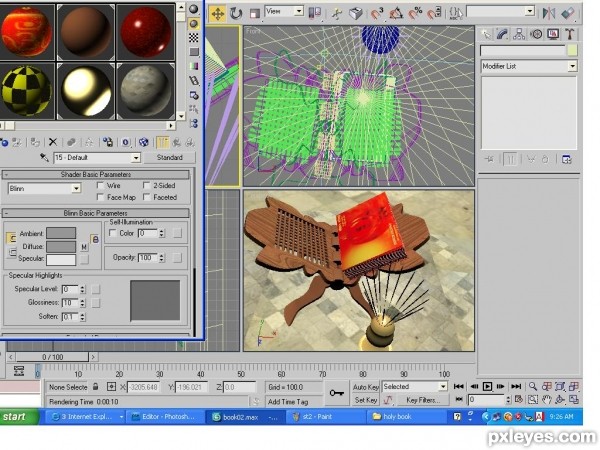This screenshot has width=600, height=450.
Task: Click the Ambient color swatch
Action: (x=61, y=233)
